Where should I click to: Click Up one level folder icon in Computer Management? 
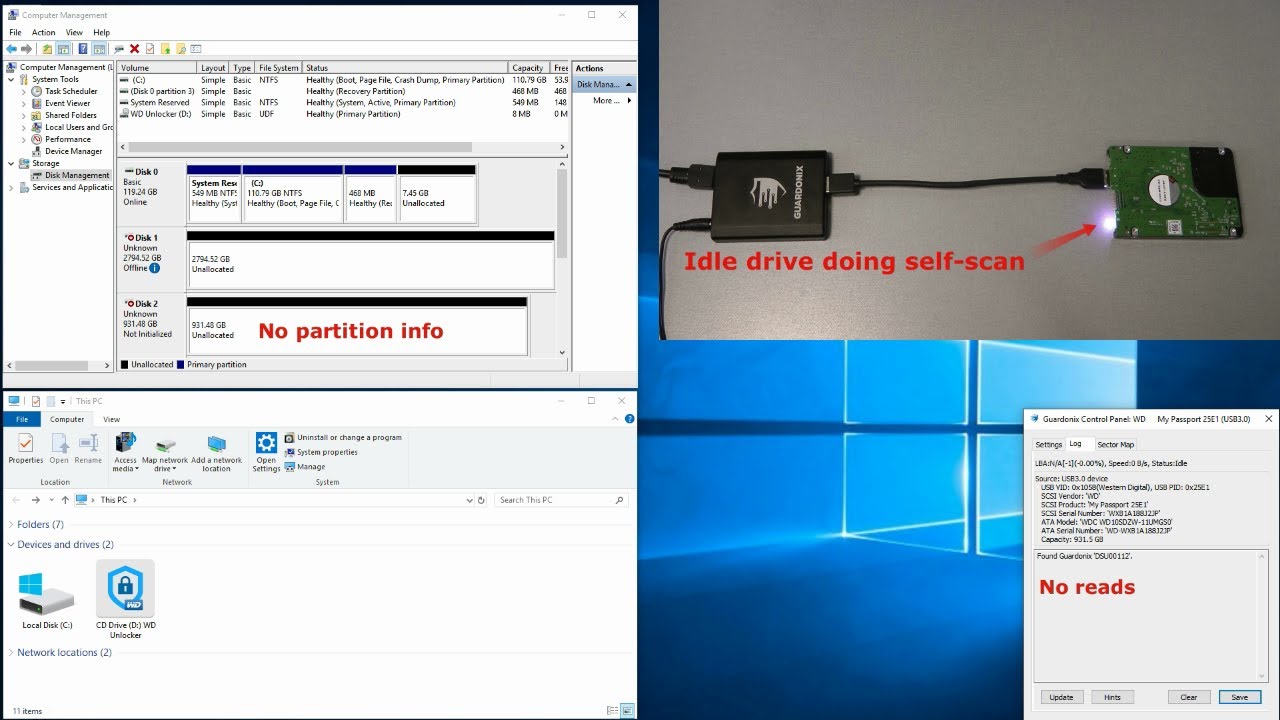coord(47,48)
